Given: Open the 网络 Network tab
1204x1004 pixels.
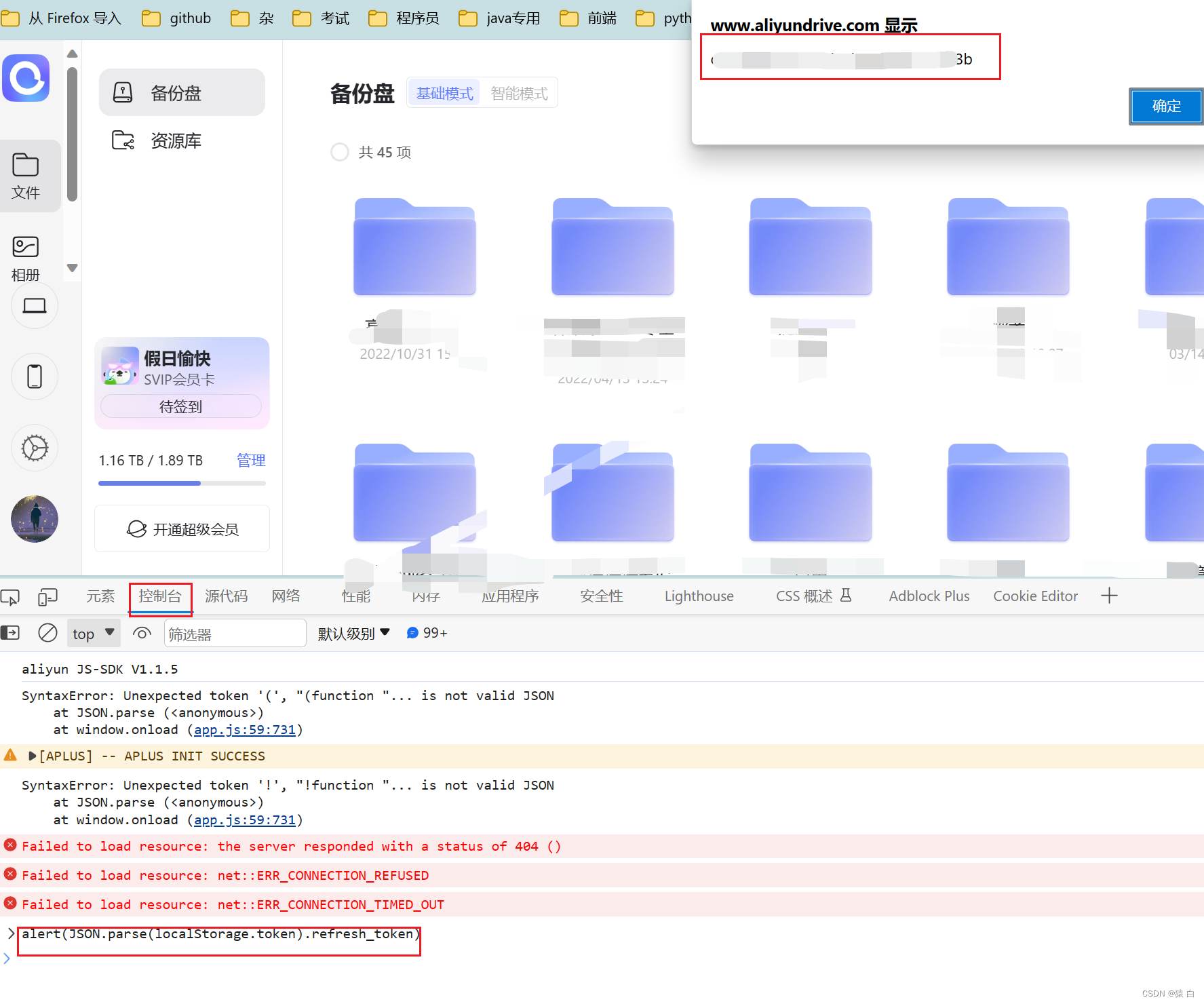Looking at the screenshot, I should pos(286,596).
